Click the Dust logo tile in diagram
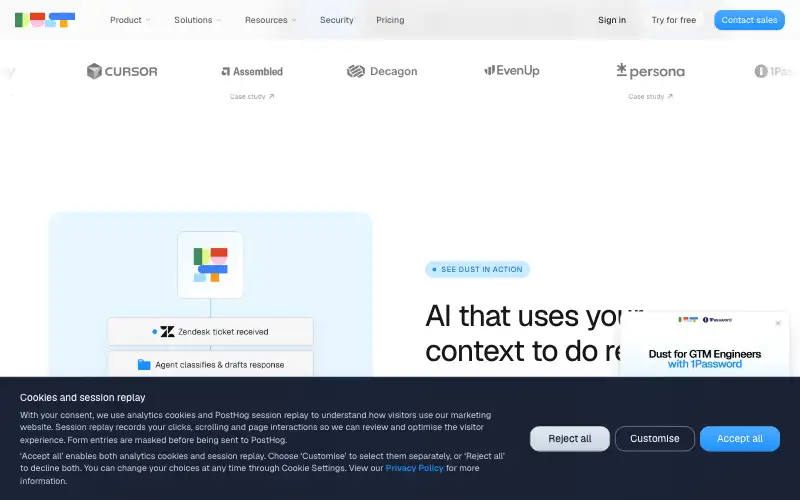Image resolution: width=800 pixels, height=500 pixels. tap(210, 265)
